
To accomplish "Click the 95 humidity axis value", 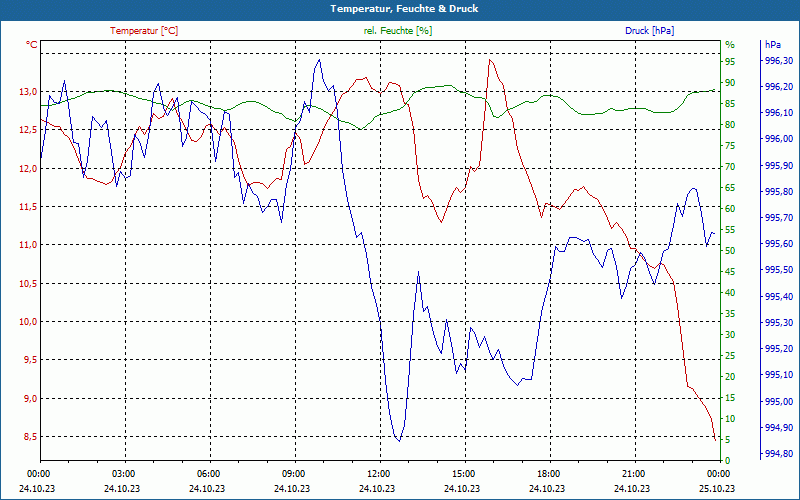I will (730, 62).
